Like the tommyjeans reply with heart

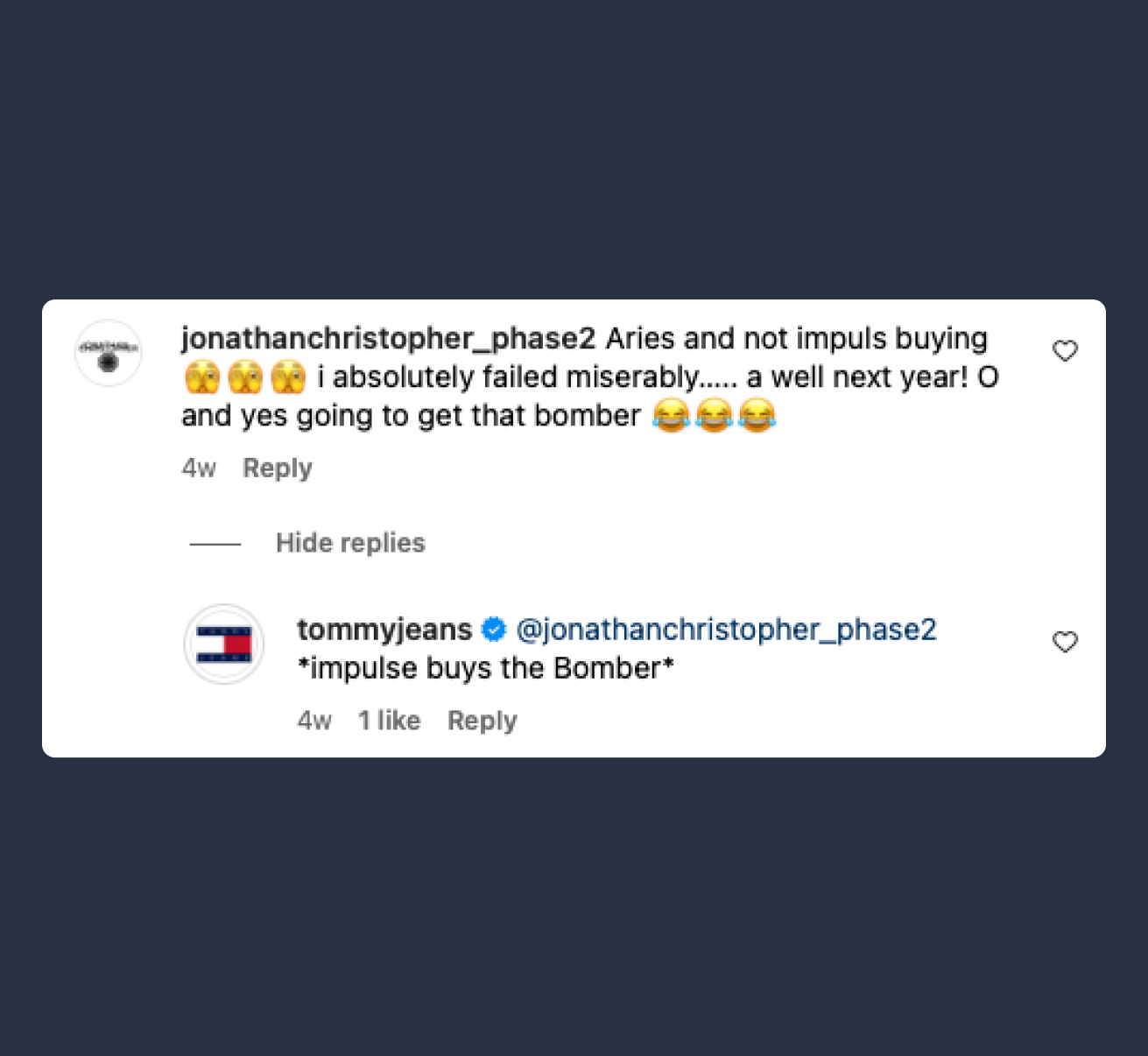click(x=1065, y=642)
